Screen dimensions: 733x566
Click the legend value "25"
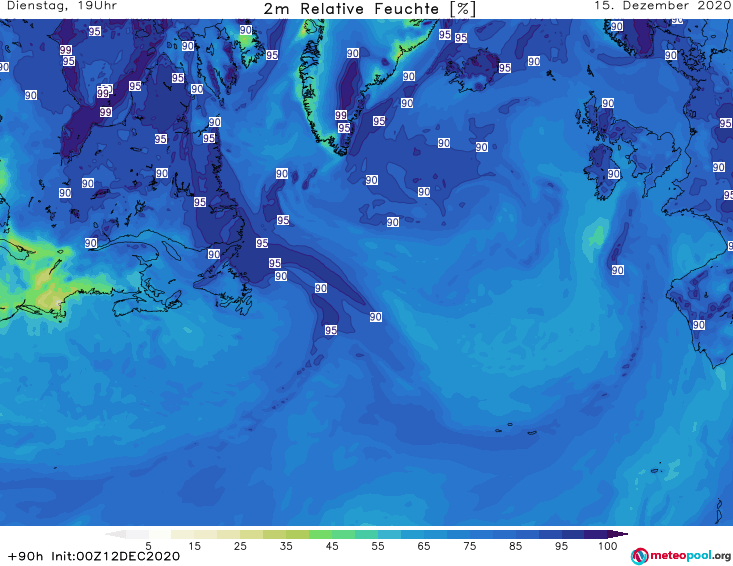[240, 546]
